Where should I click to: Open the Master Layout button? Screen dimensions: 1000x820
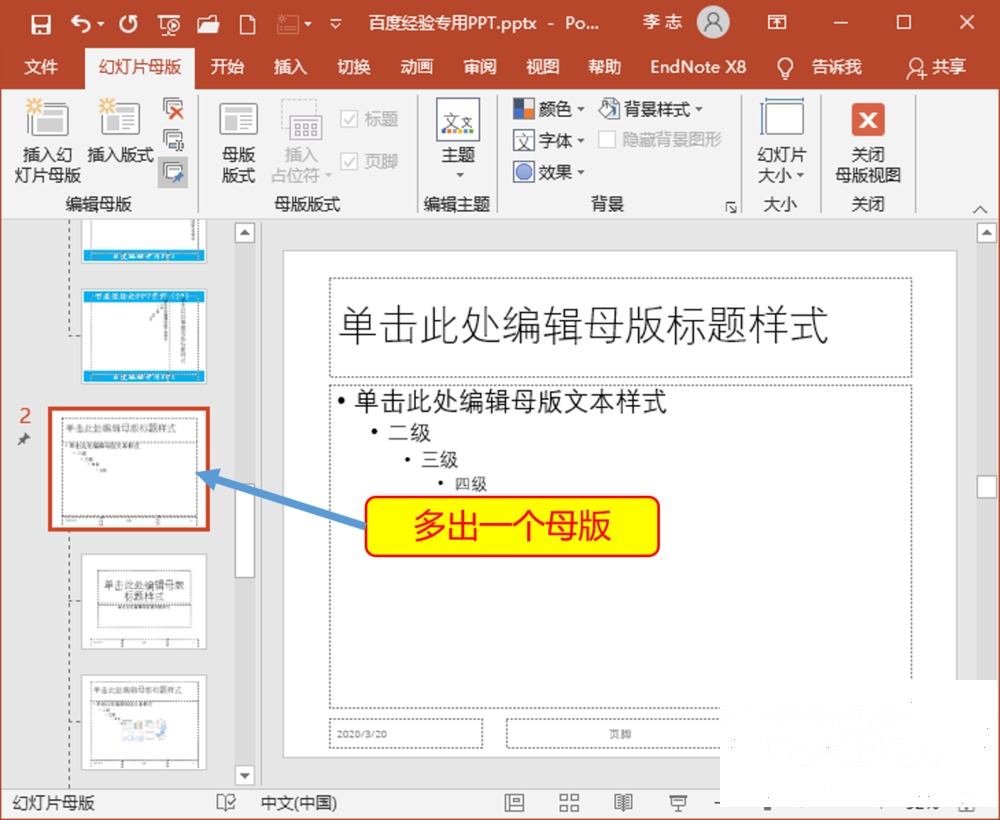[x=238, y=142]
